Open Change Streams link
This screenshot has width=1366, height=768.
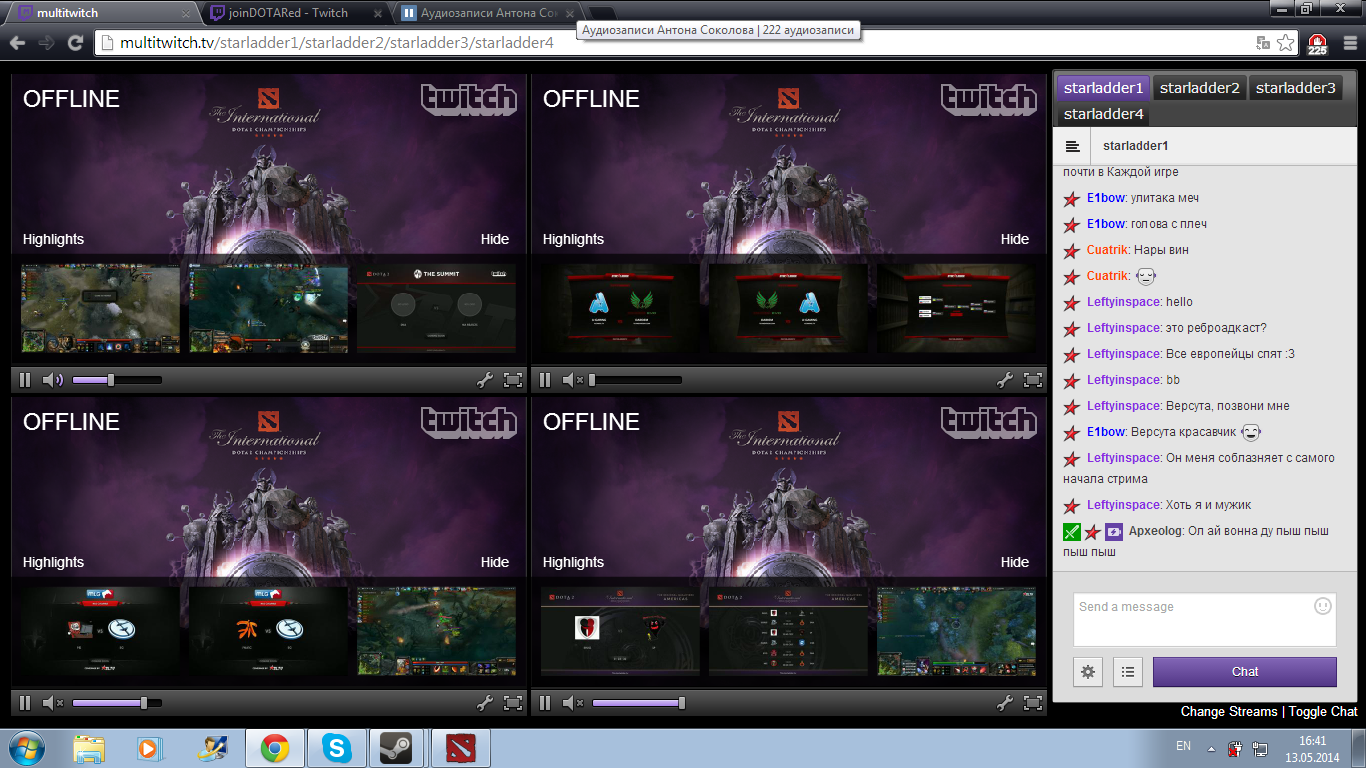(x=1229, y=712)
